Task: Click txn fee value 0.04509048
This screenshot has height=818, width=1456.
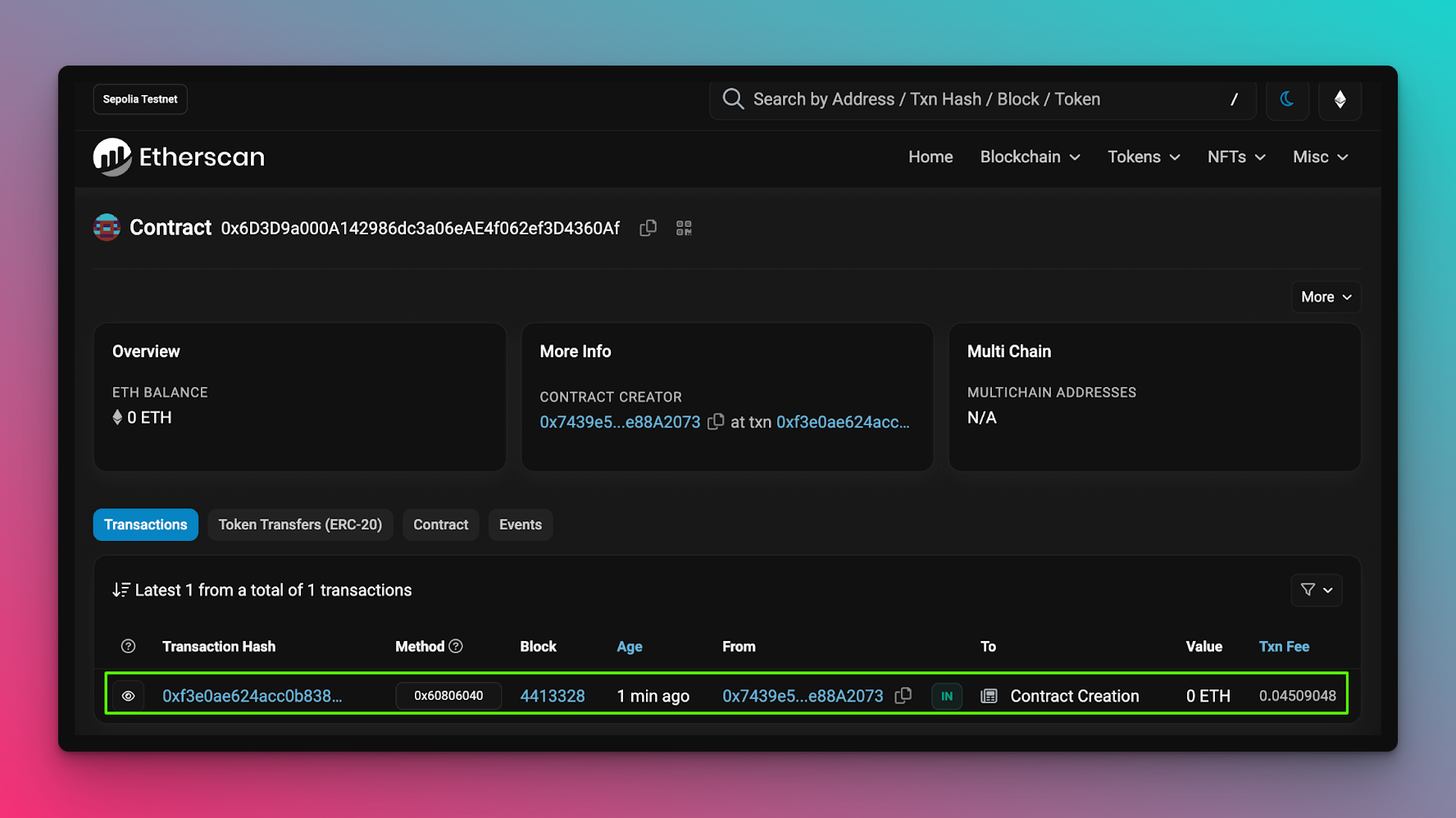Action: (1298, 696)
